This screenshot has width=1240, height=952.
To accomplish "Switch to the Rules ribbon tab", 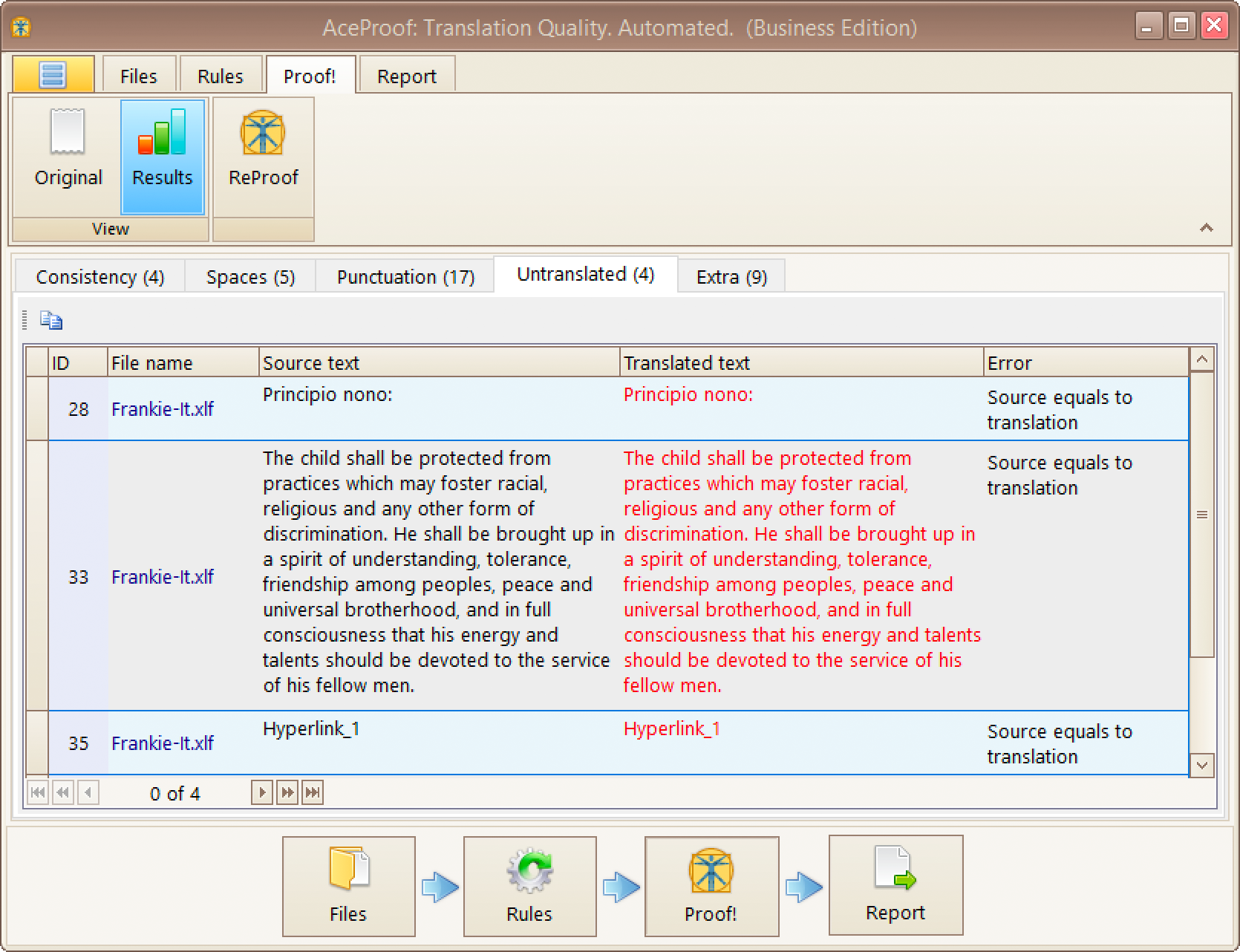I will [220, 76].
